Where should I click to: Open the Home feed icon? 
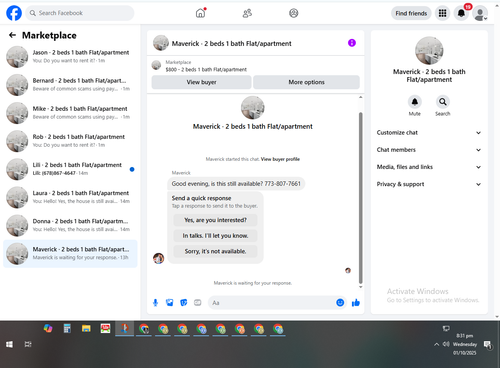click(200, 13)
